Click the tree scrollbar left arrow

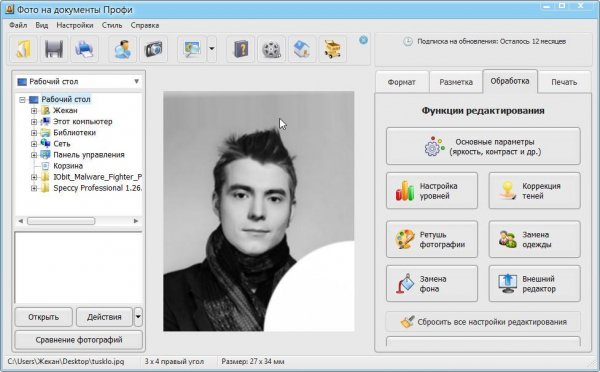(21, 221)
